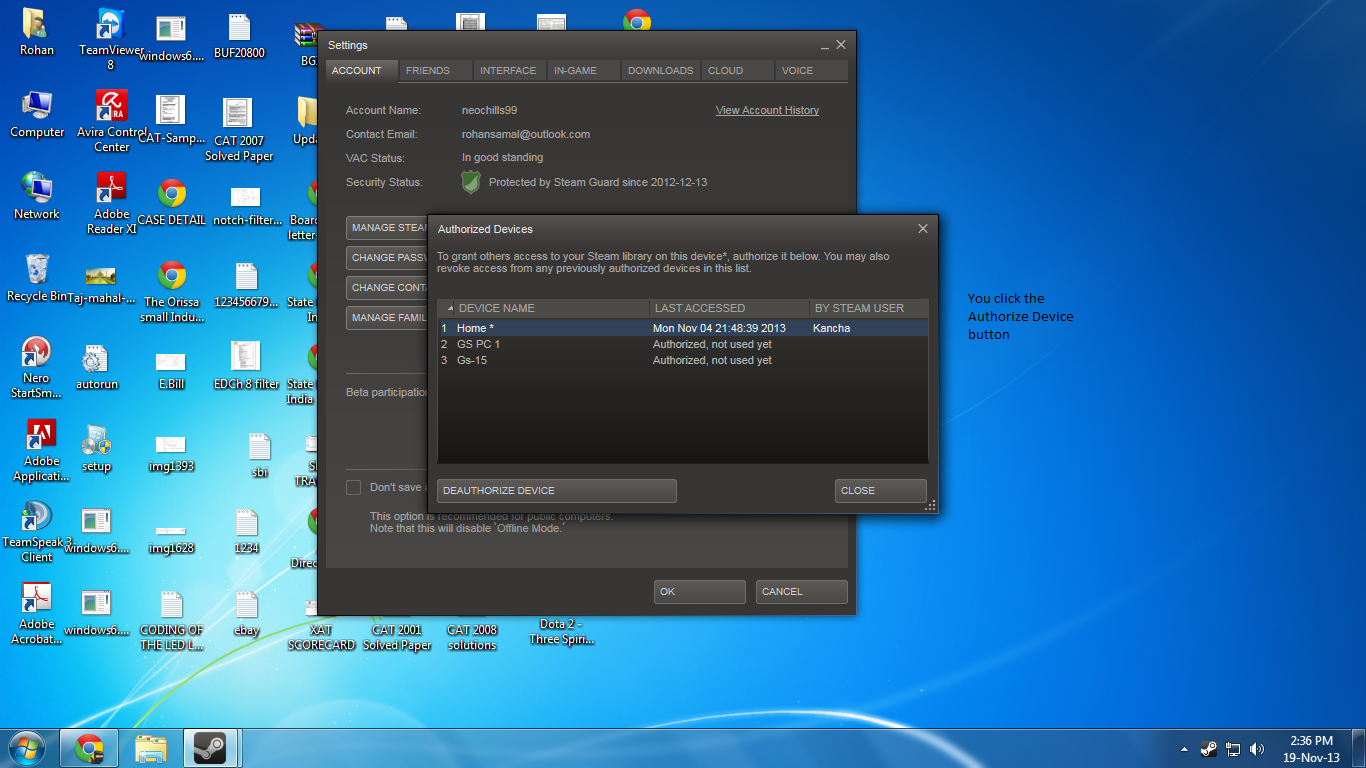The image size is (1366, 768).
Task: Click the DEAUTHORIZE DEVICE button
Action: pyautogui.click(x=556, y=490)
